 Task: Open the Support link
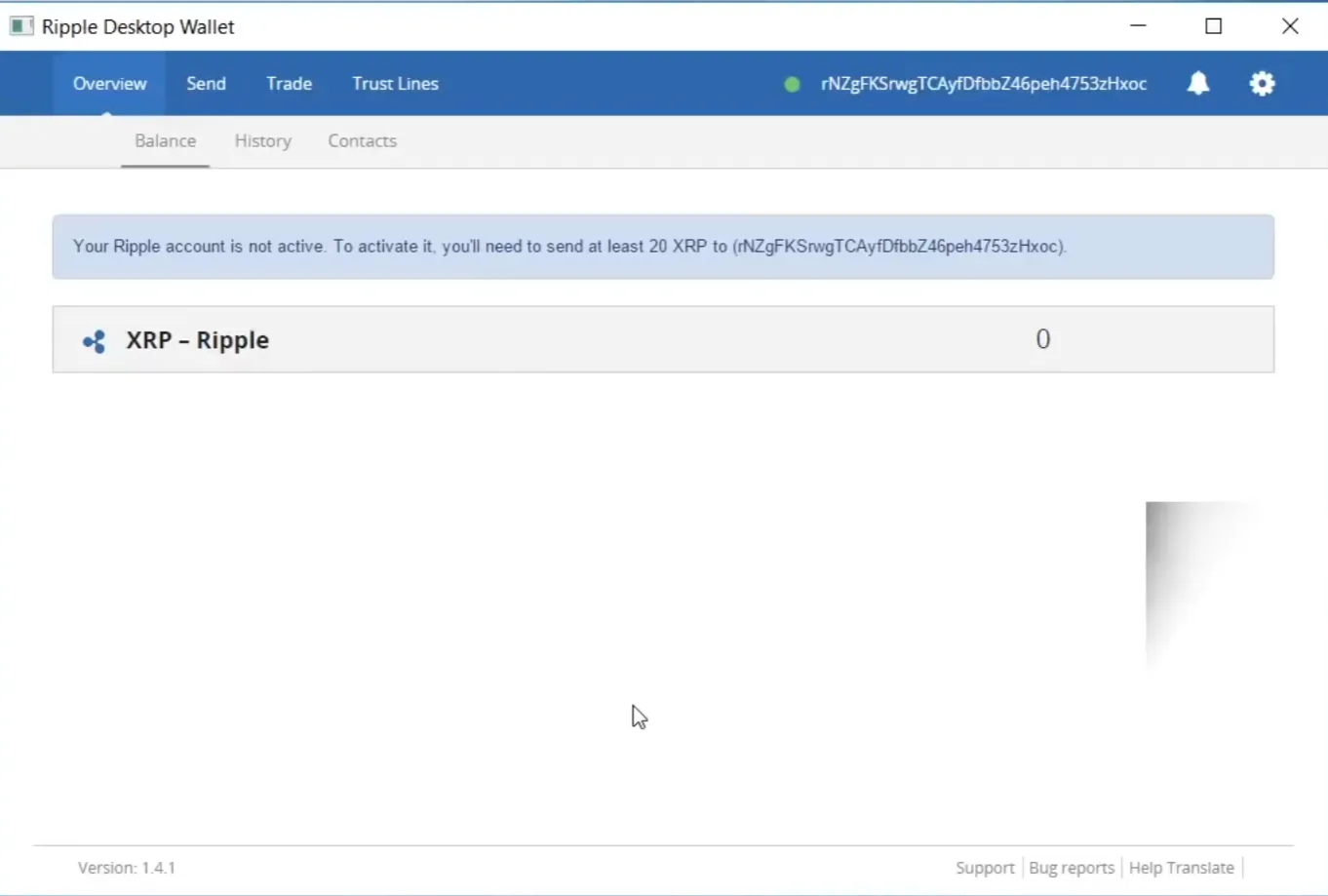coord(985,868)
